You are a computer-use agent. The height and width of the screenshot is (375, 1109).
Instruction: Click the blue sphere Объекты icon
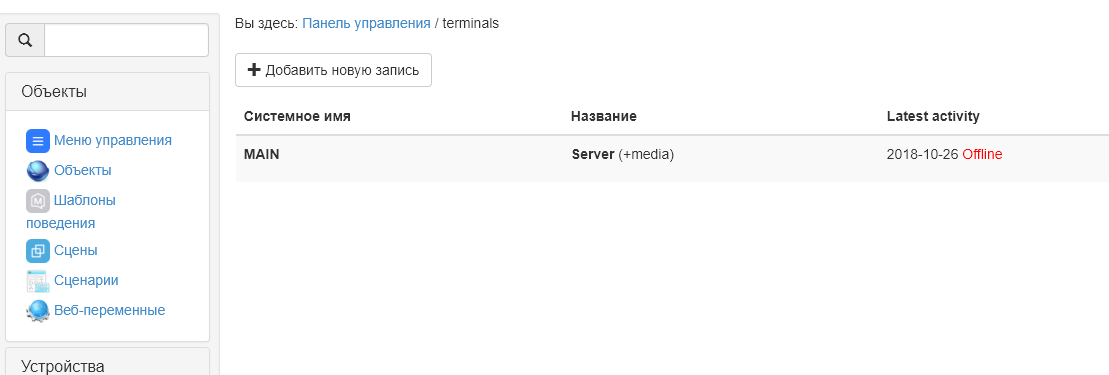[x=37, y=171]
